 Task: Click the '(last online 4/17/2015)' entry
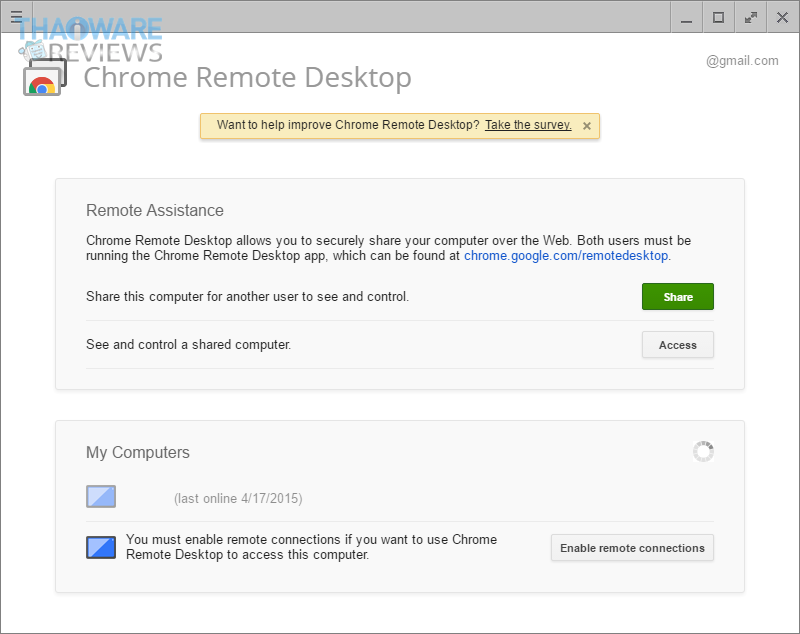pos(238,498)
